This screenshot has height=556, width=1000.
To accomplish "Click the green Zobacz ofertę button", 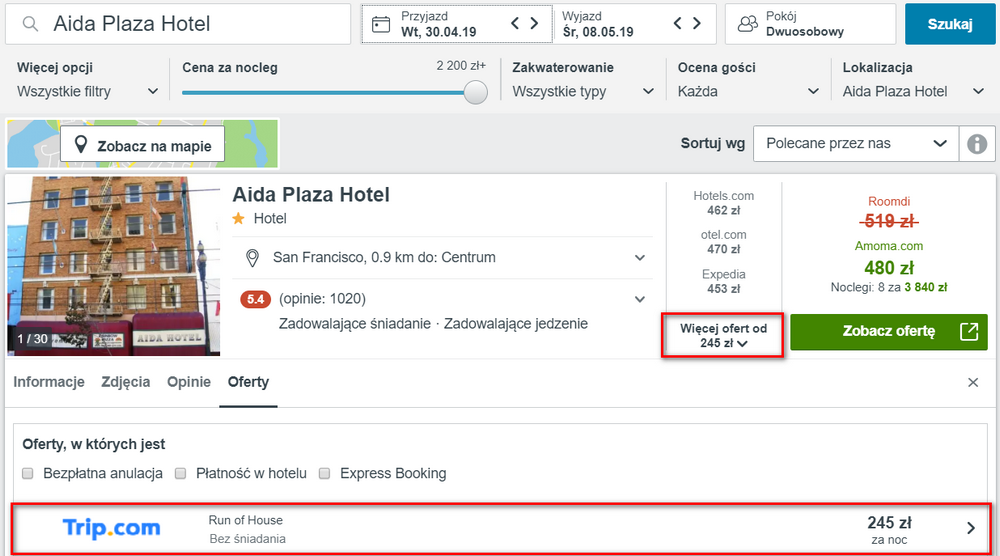I will (x=889, y=332).
